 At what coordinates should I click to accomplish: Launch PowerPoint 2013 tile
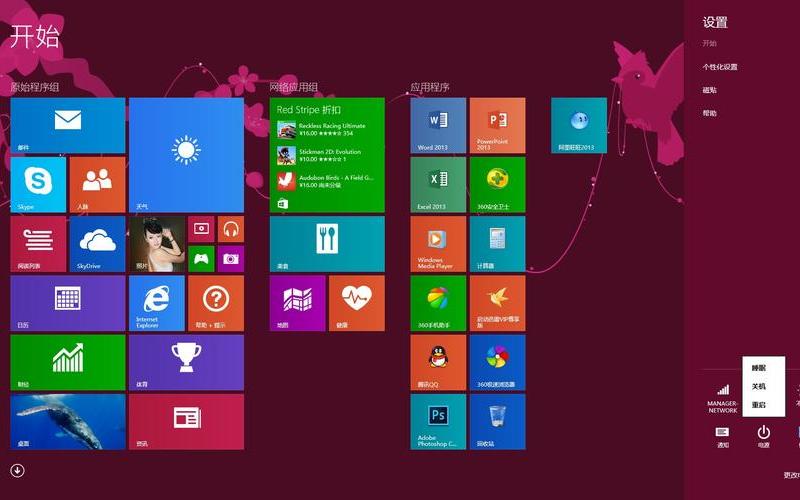(x=497, y=125)
